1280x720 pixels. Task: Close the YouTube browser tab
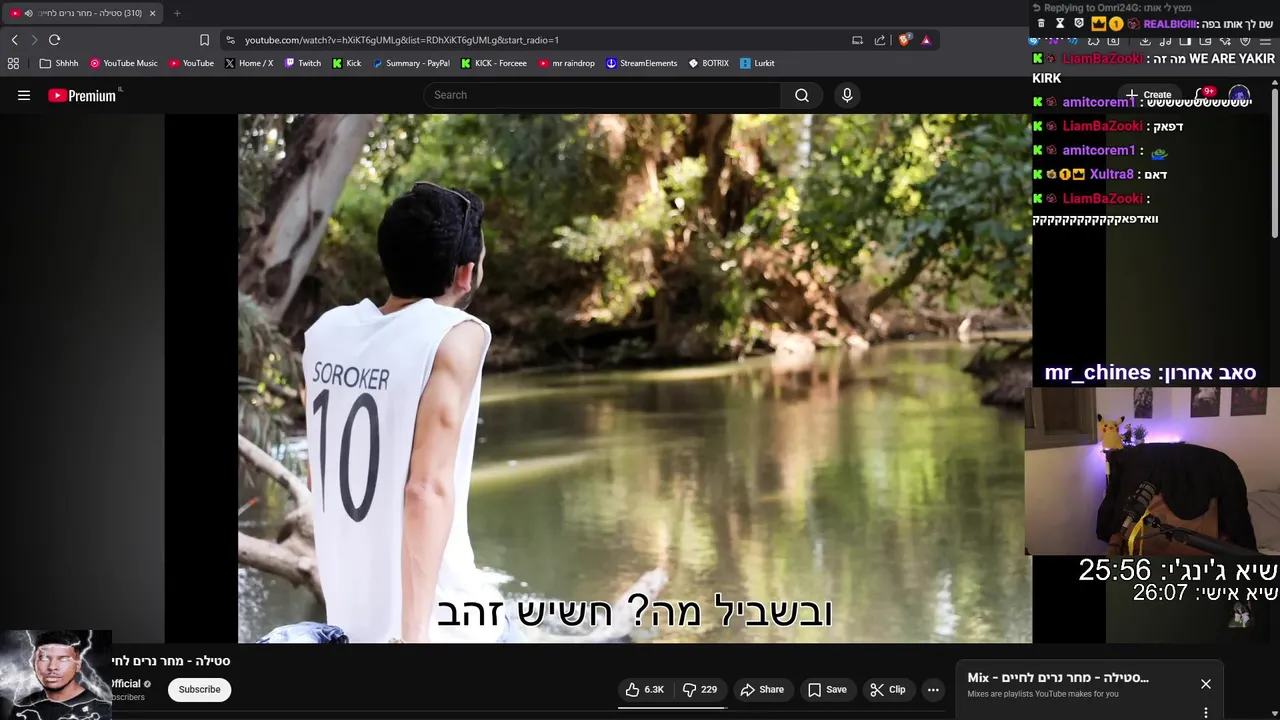click(x=152, y=13)
